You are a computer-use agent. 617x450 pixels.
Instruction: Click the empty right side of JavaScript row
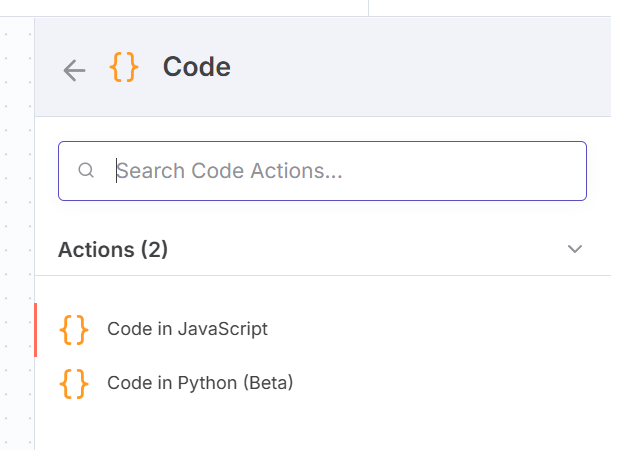coord(450,329)
